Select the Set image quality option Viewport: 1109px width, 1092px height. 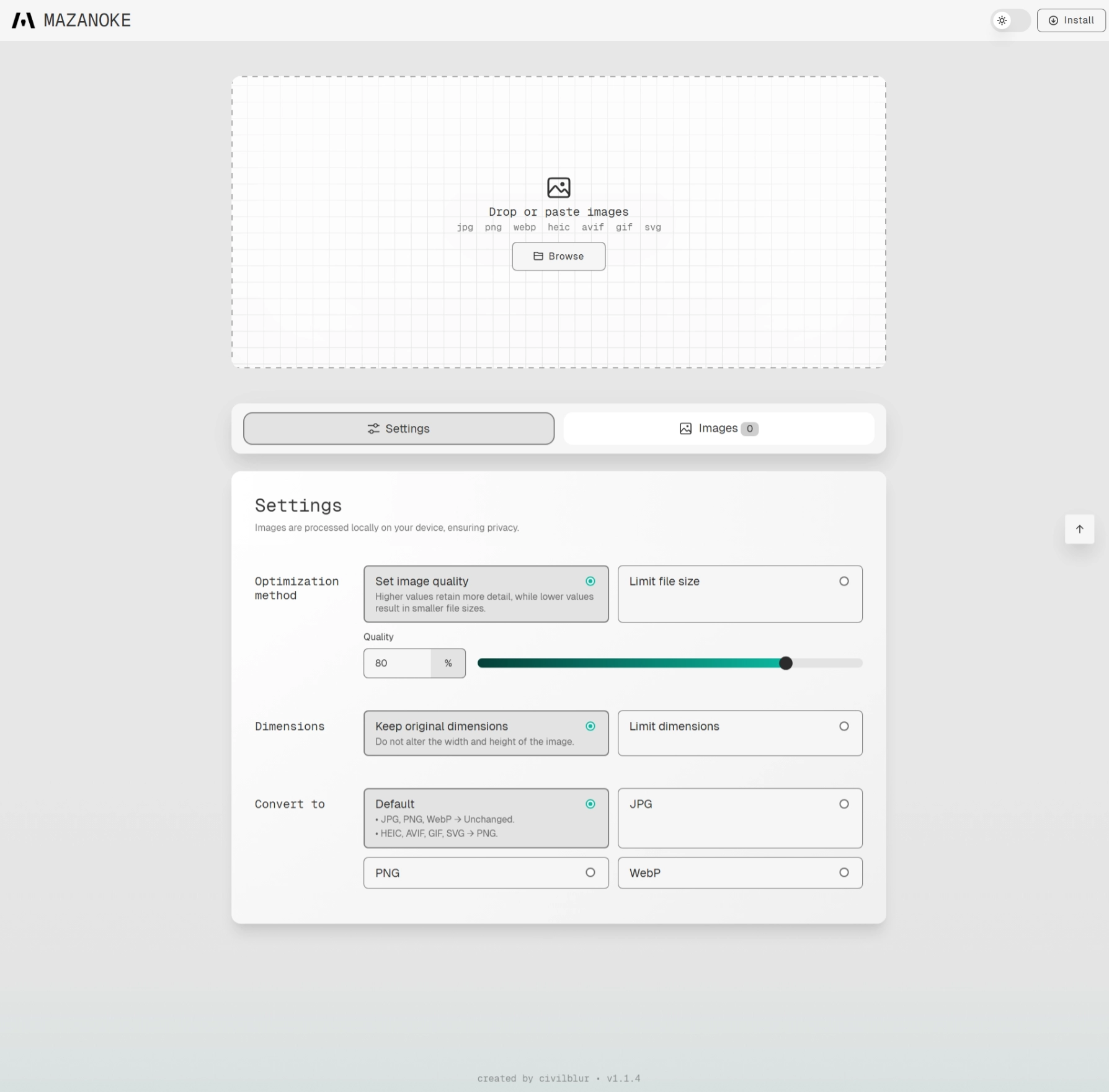(486, 593)
